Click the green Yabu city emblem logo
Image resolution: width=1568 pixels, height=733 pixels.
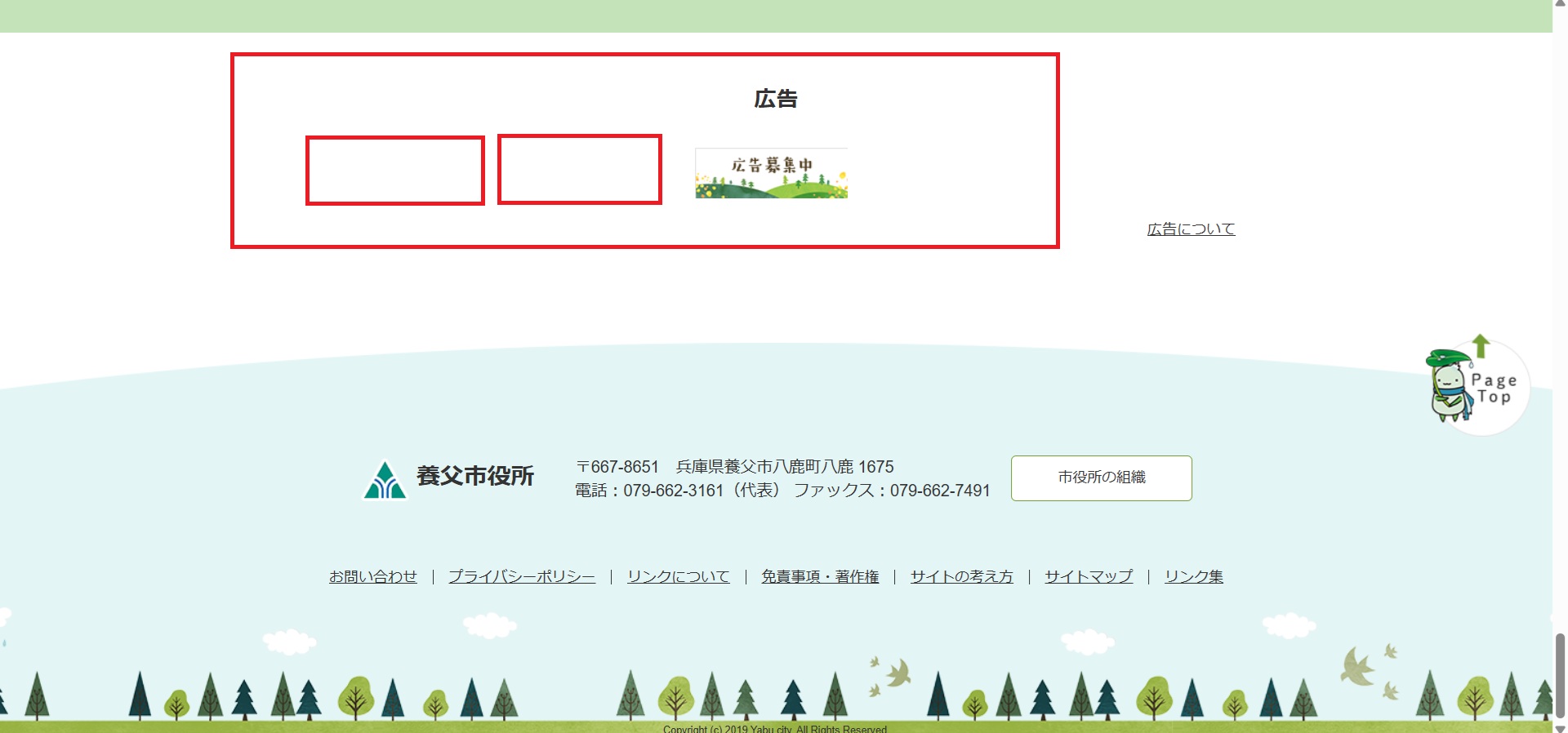point(385,479)
